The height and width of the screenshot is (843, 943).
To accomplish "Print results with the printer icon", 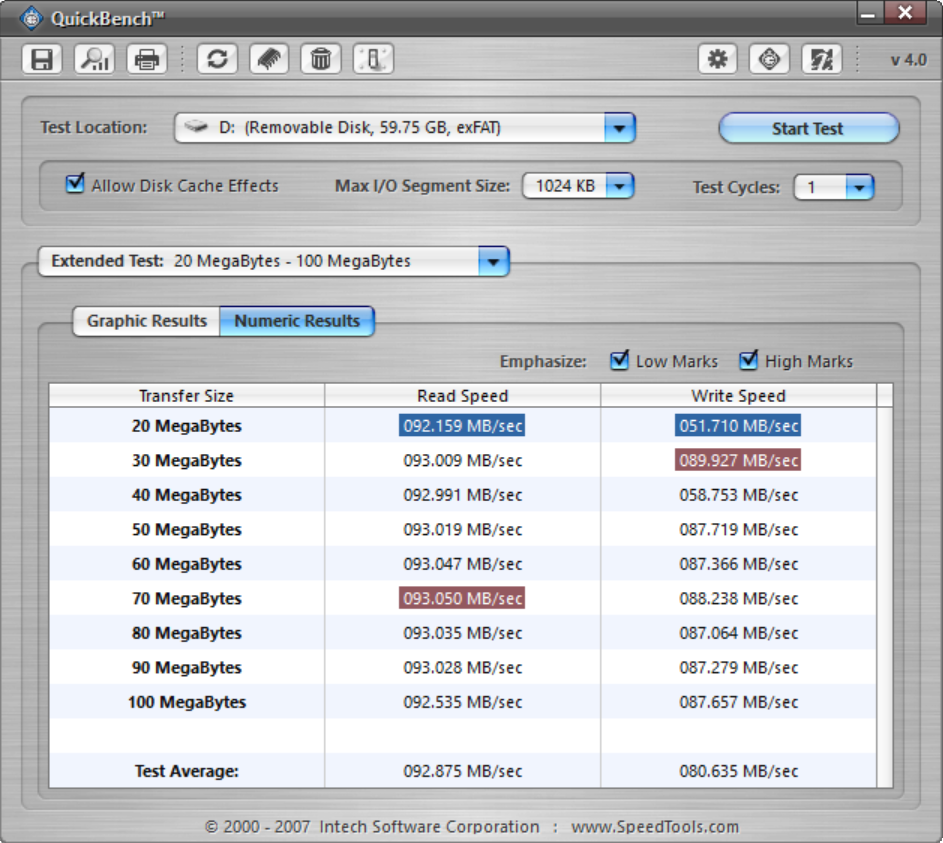I will pos(147,59).
